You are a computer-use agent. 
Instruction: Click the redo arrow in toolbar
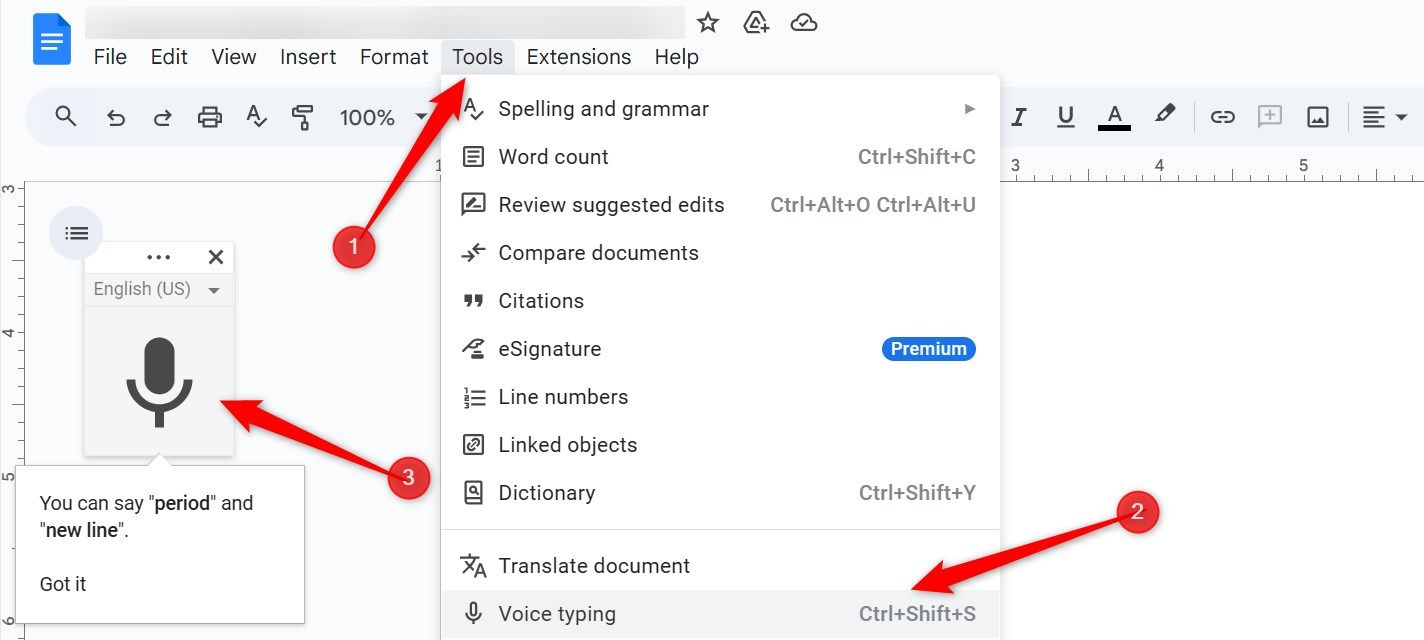[x=162, y=118]
